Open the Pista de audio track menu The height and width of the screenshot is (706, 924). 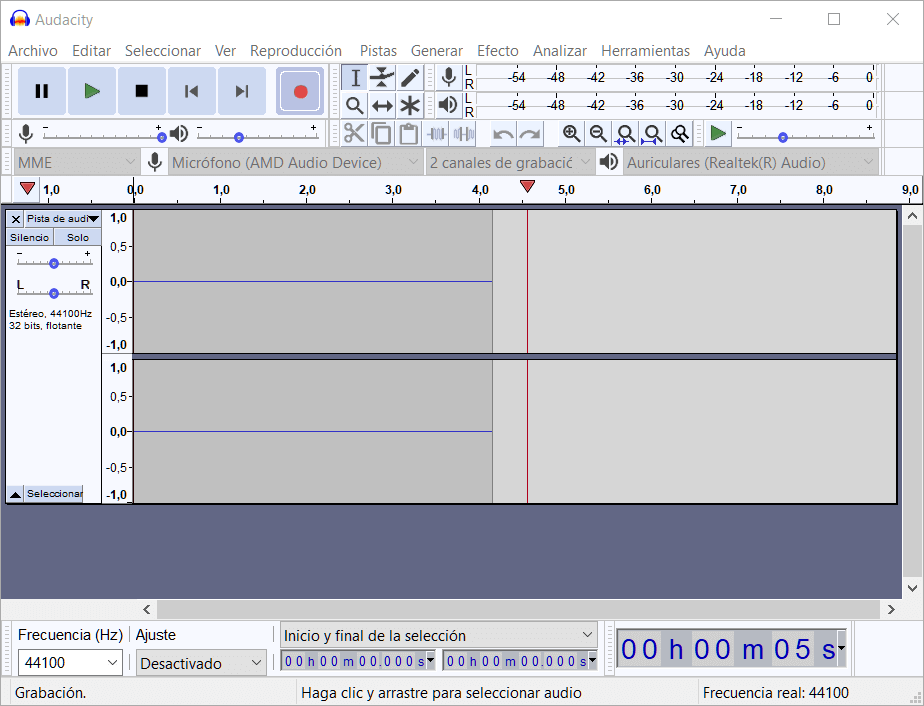pyautogui.click(x=62, y=219)
